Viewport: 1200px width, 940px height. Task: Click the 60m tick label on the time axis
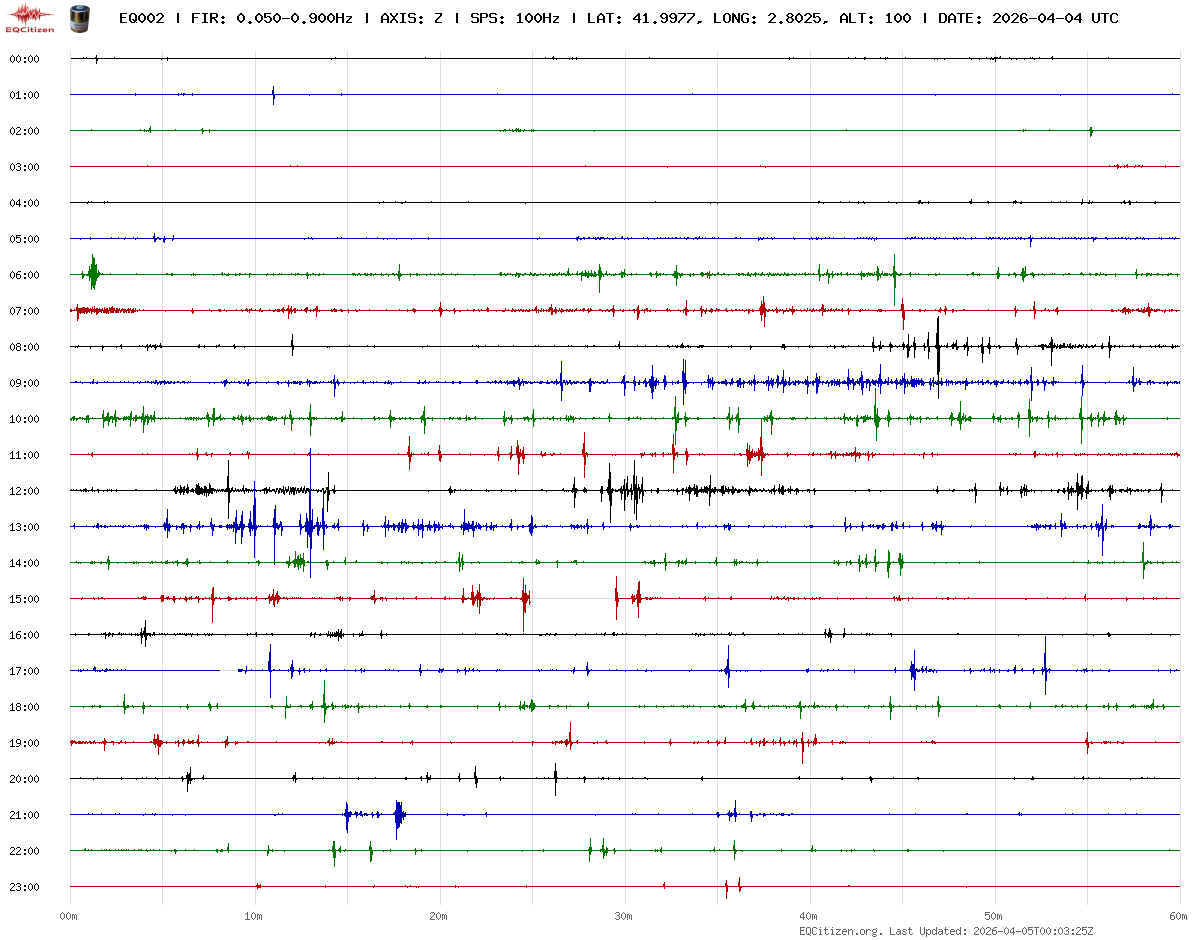click(1179, 915)
